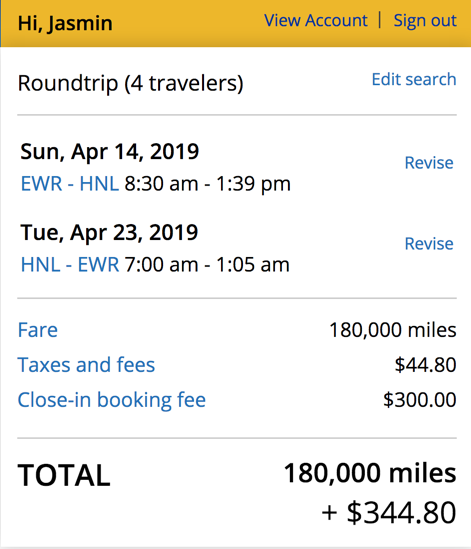Click the 8:30 am - 1:39 pm times
The height and width of the screenshot is (549, 471).
[x=208, y=184]
